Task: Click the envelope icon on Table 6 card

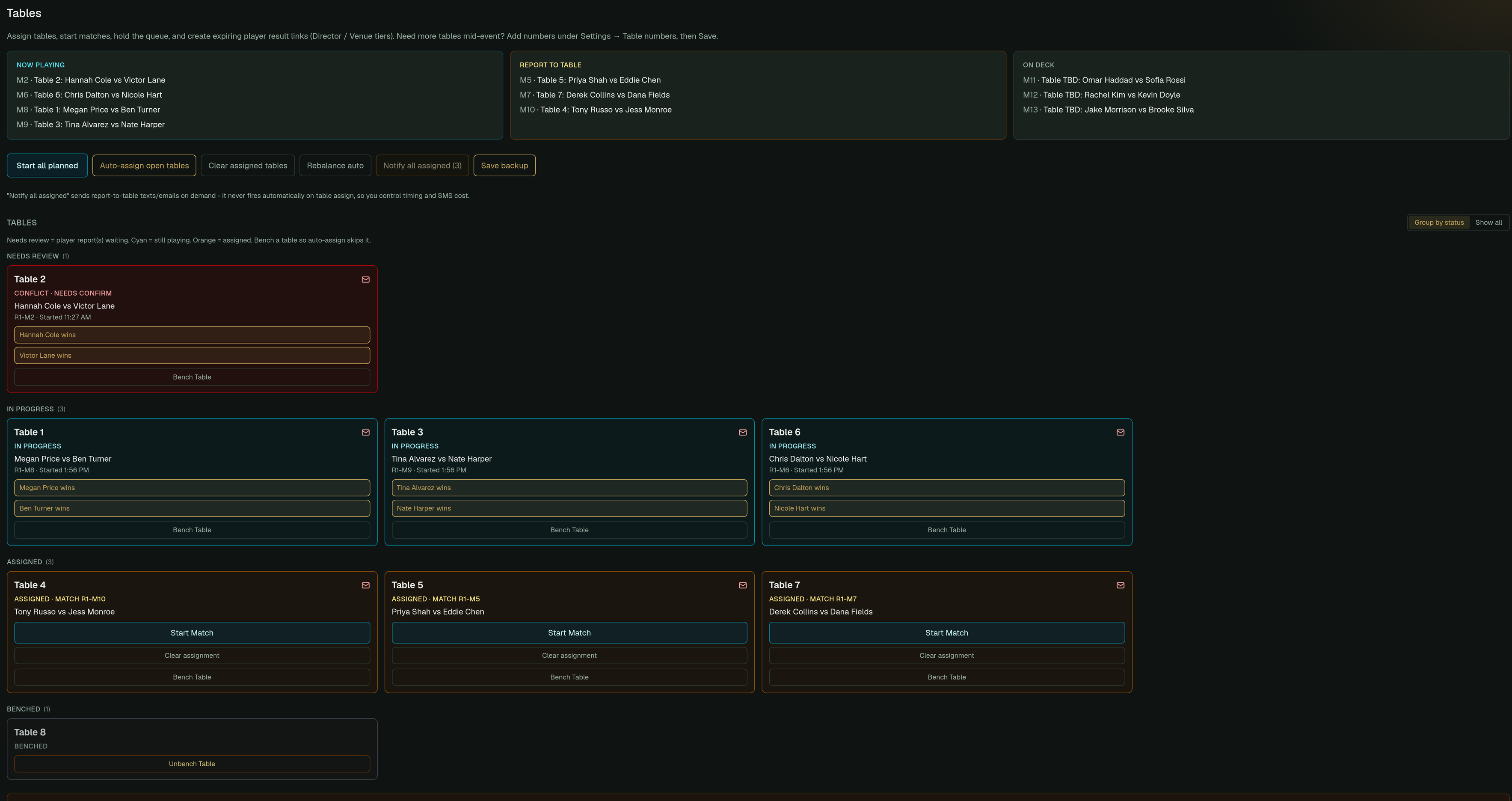Action: 1120,433
